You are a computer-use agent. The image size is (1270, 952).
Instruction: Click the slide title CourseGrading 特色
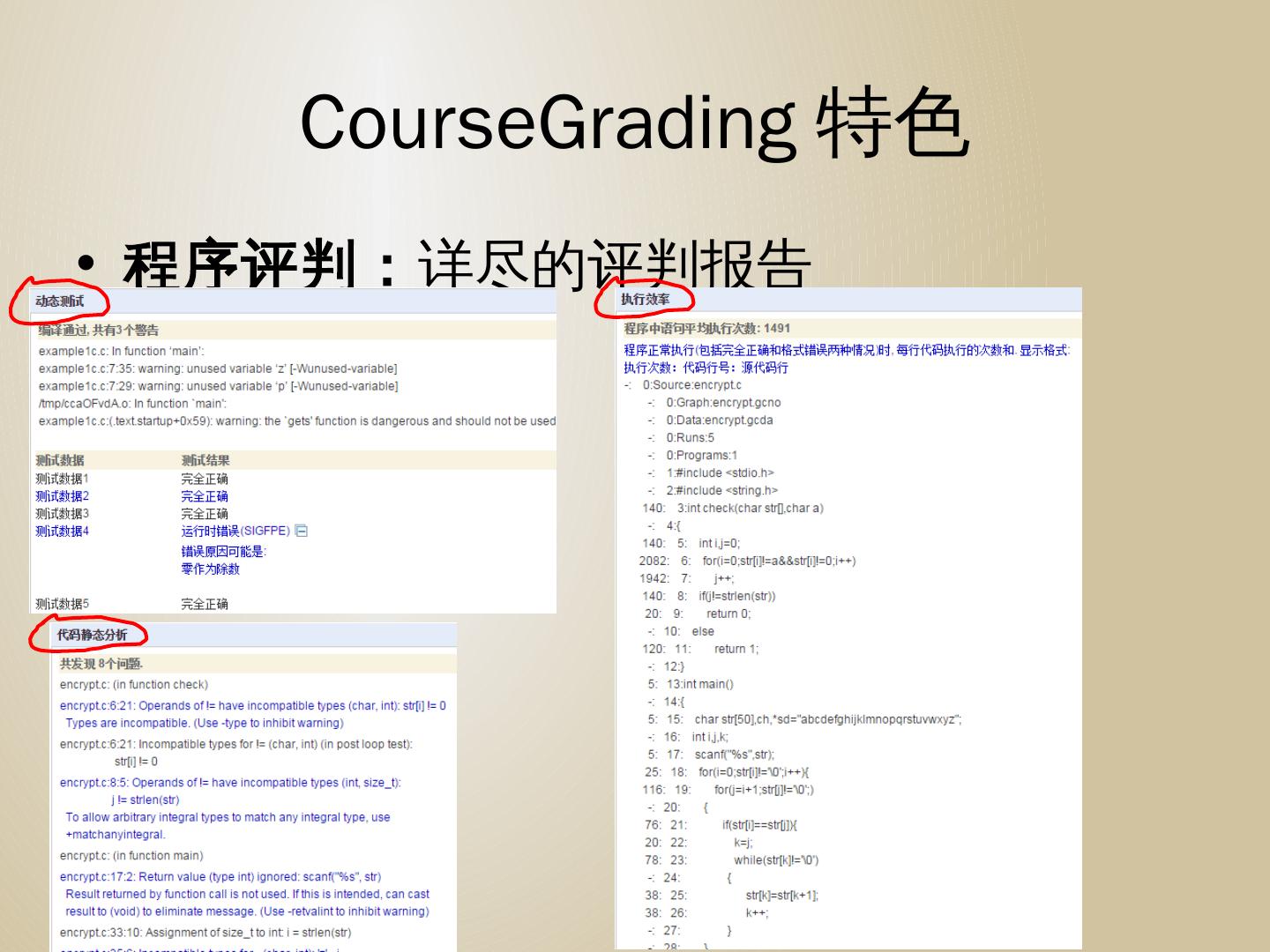point(634,123)
